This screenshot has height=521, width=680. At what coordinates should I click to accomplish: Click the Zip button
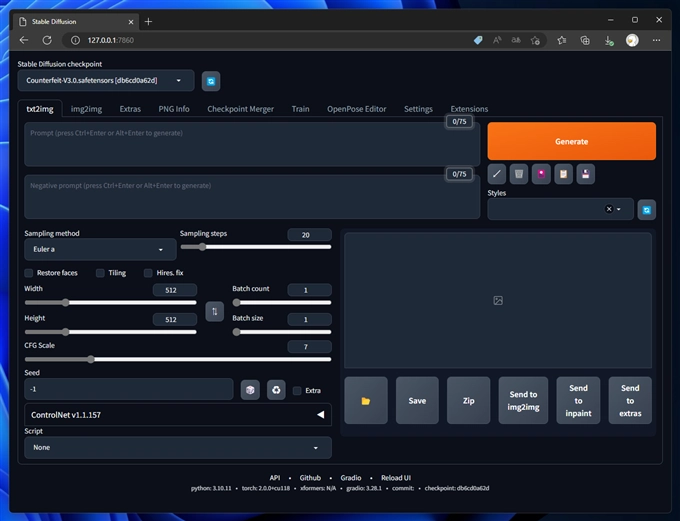(468, 400)
